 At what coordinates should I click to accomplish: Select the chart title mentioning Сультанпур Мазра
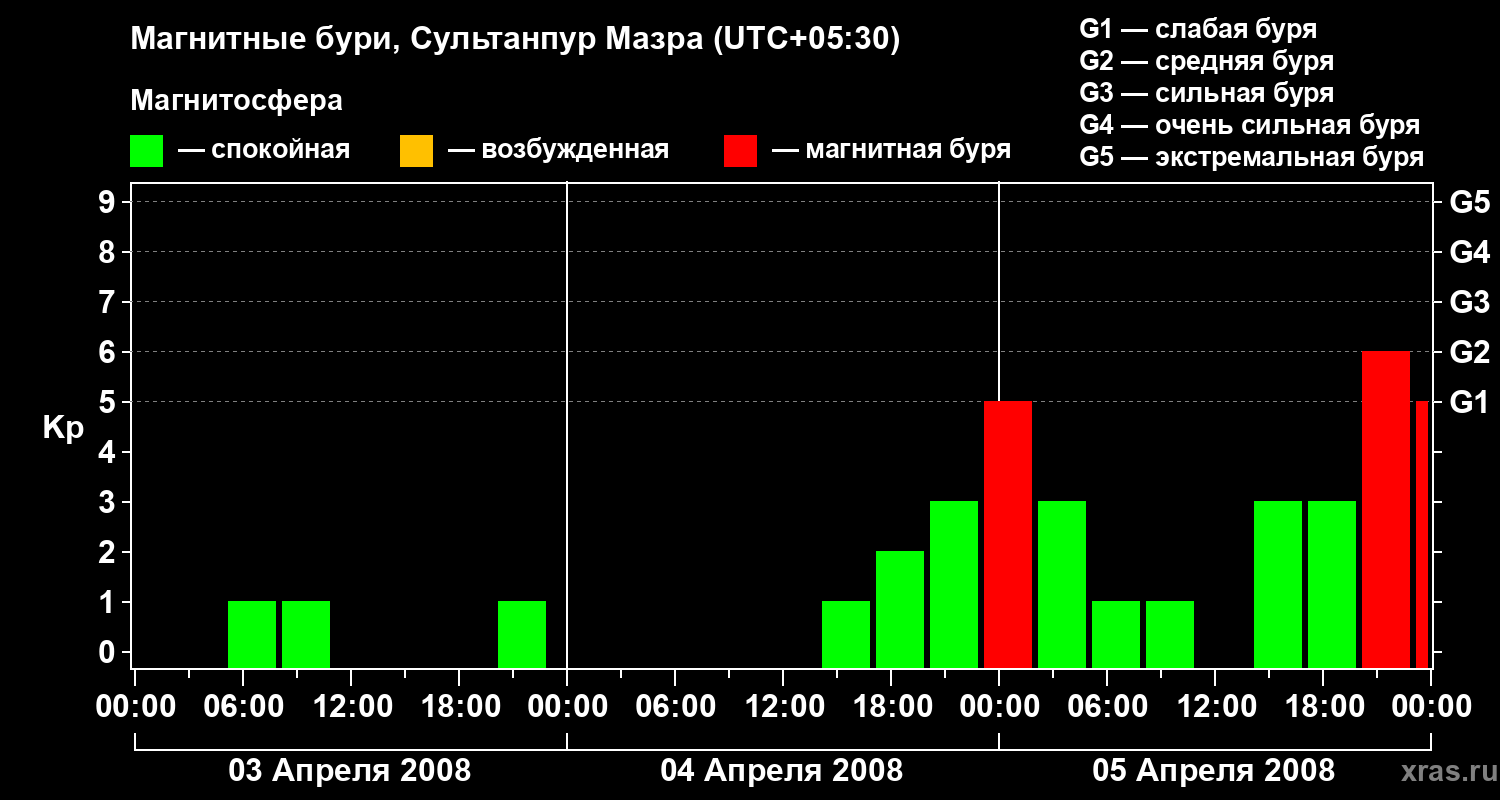pos(515,40)
